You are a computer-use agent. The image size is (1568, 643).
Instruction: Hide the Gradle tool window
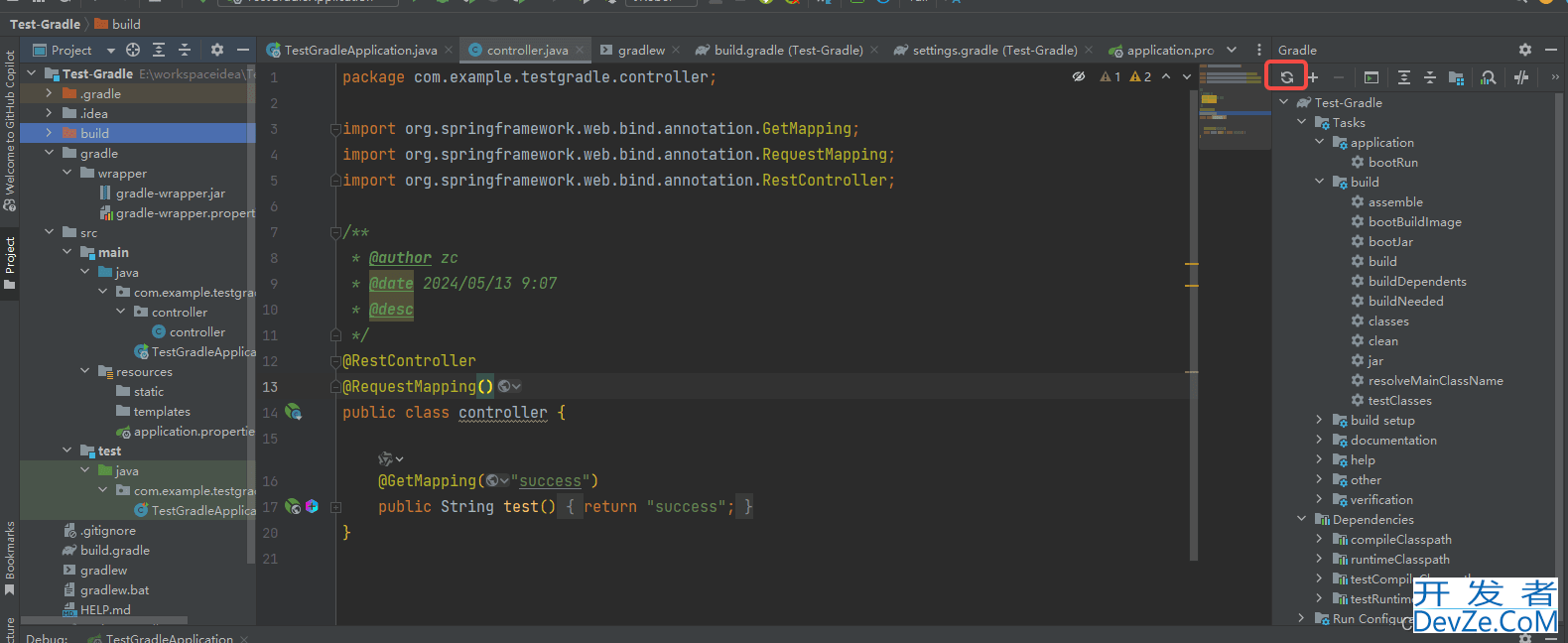(1551, 50)
